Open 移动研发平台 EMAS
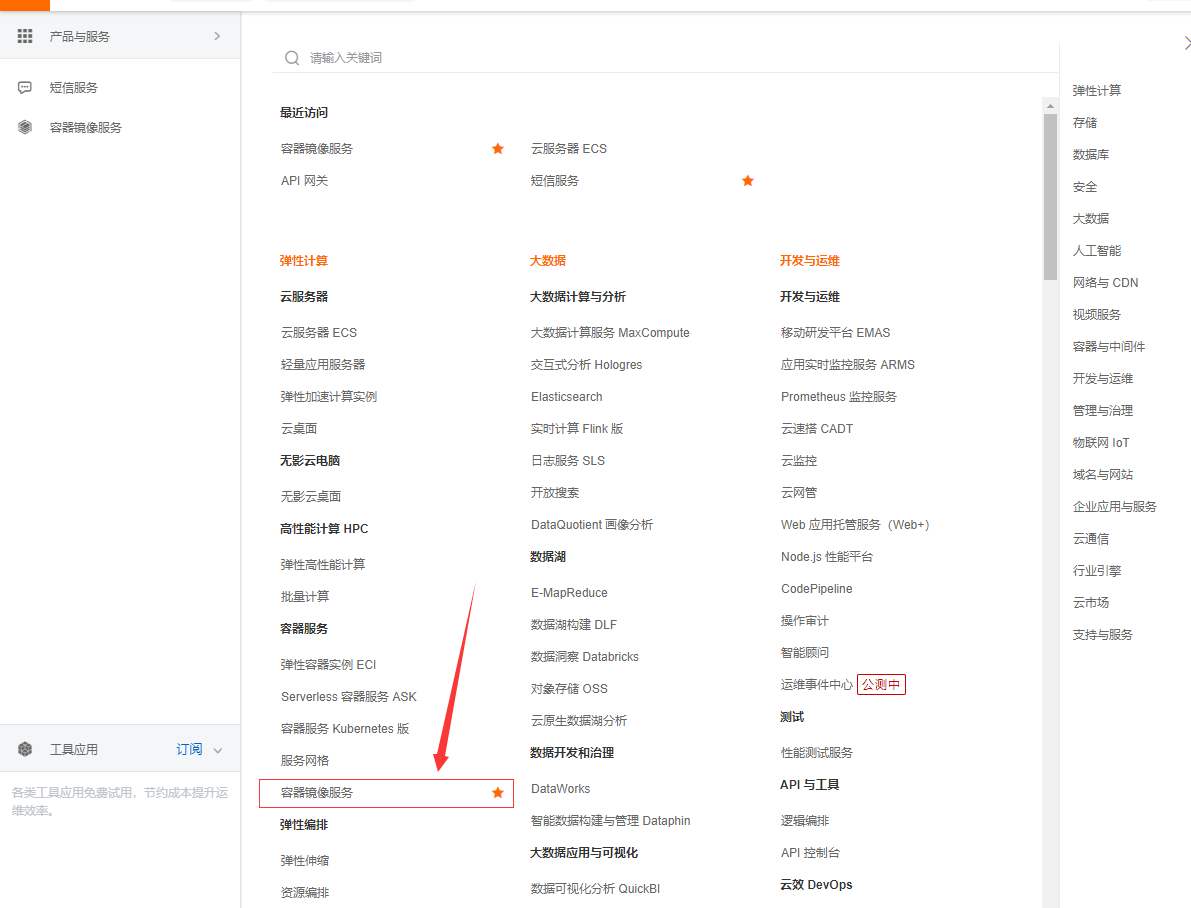 pos(835,333)
